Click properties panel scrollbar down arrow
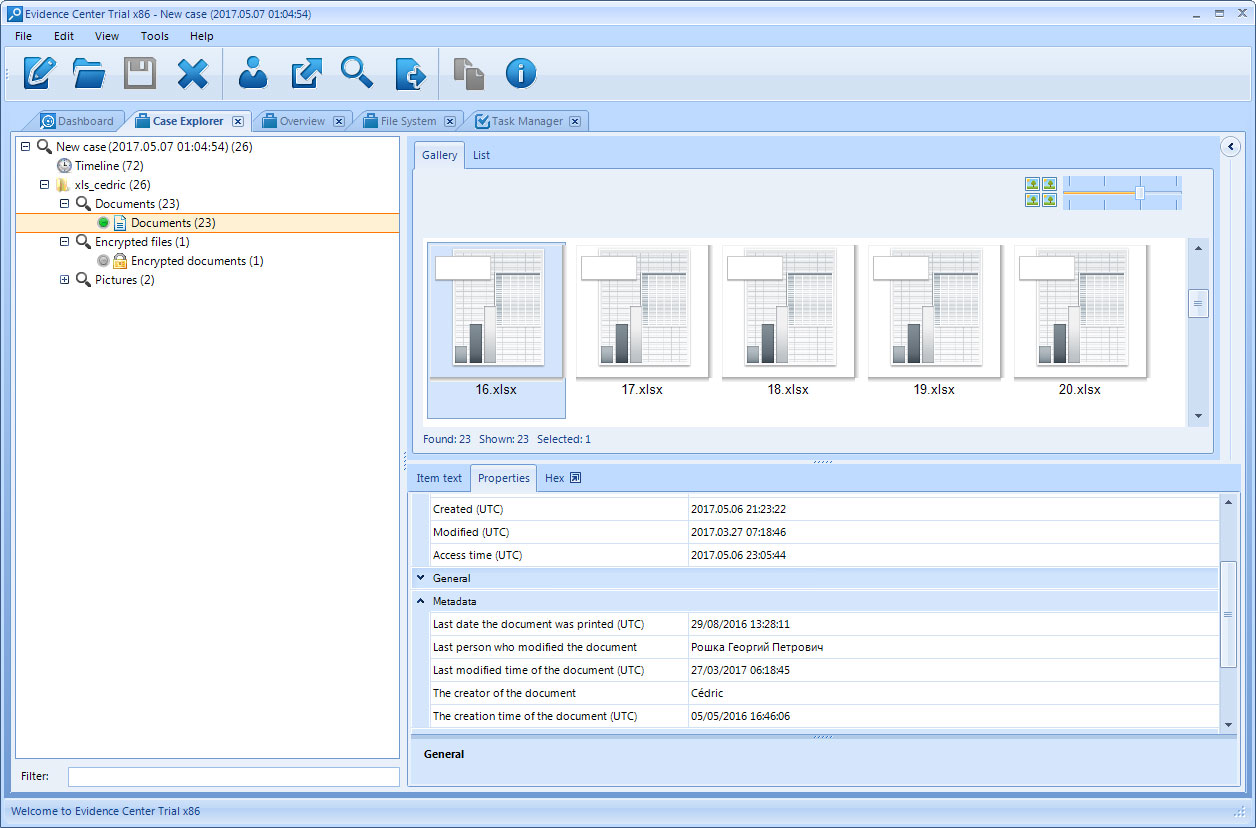1256x828 pixels. [1229, 724]
